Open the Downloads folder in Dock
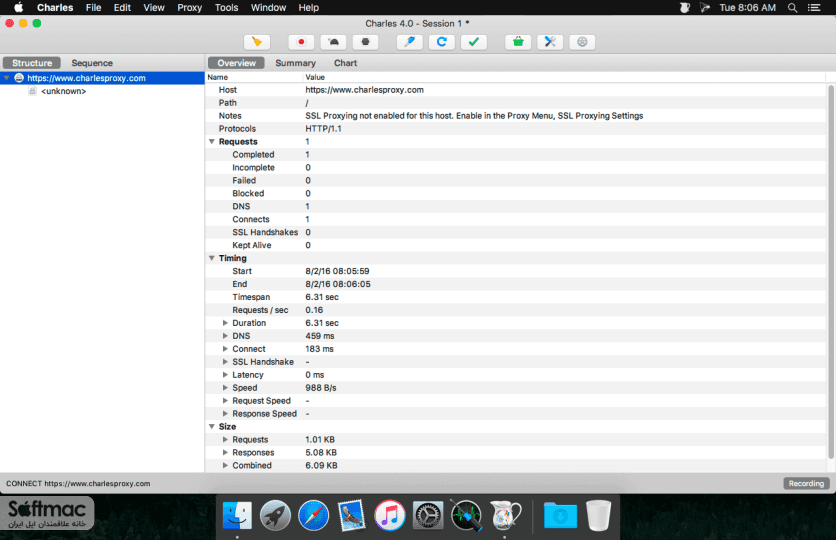 pyautogui.click(x=560, y=515)
